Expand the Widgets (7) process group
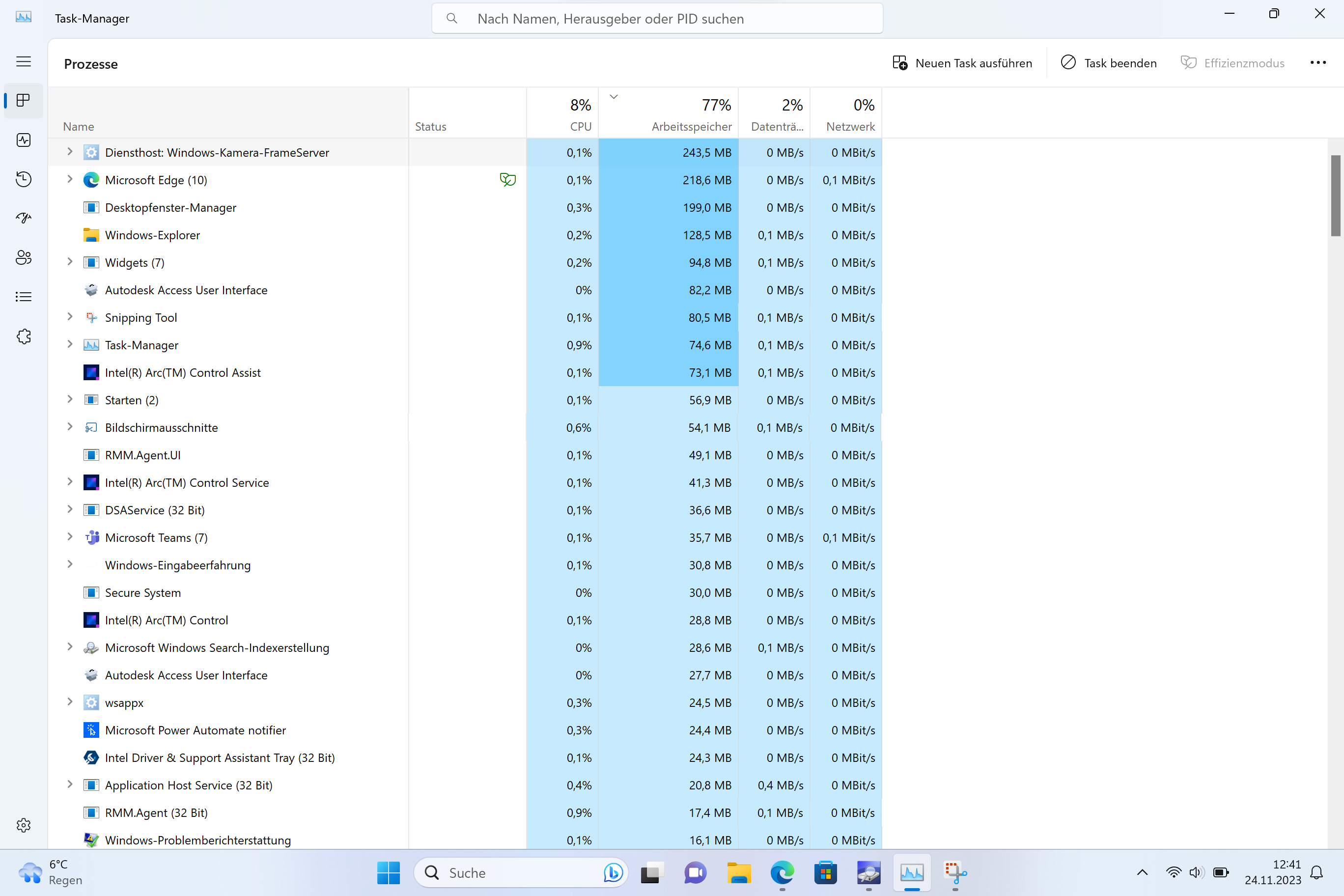 (x=70, y=262)
